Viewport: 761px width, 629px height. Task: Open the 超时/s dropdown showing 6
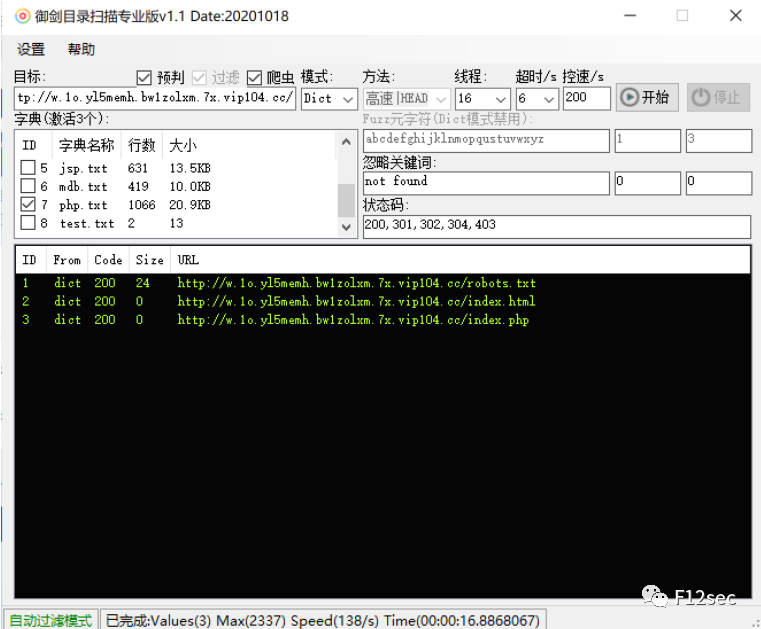[537, 99]
